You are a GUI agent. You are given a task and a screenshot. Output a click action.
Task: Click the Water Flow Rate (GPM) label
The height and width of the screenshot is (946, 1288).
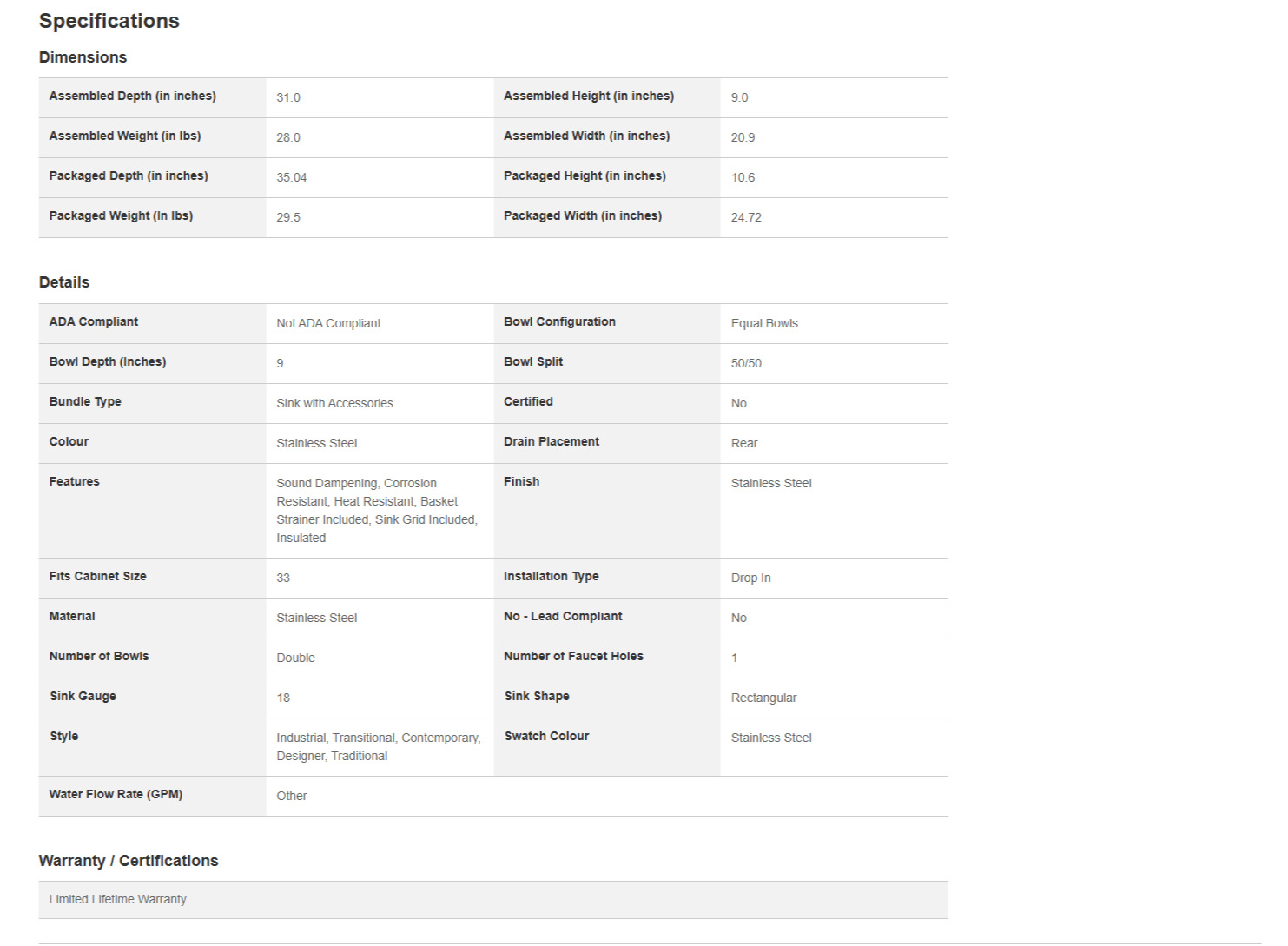116,795
